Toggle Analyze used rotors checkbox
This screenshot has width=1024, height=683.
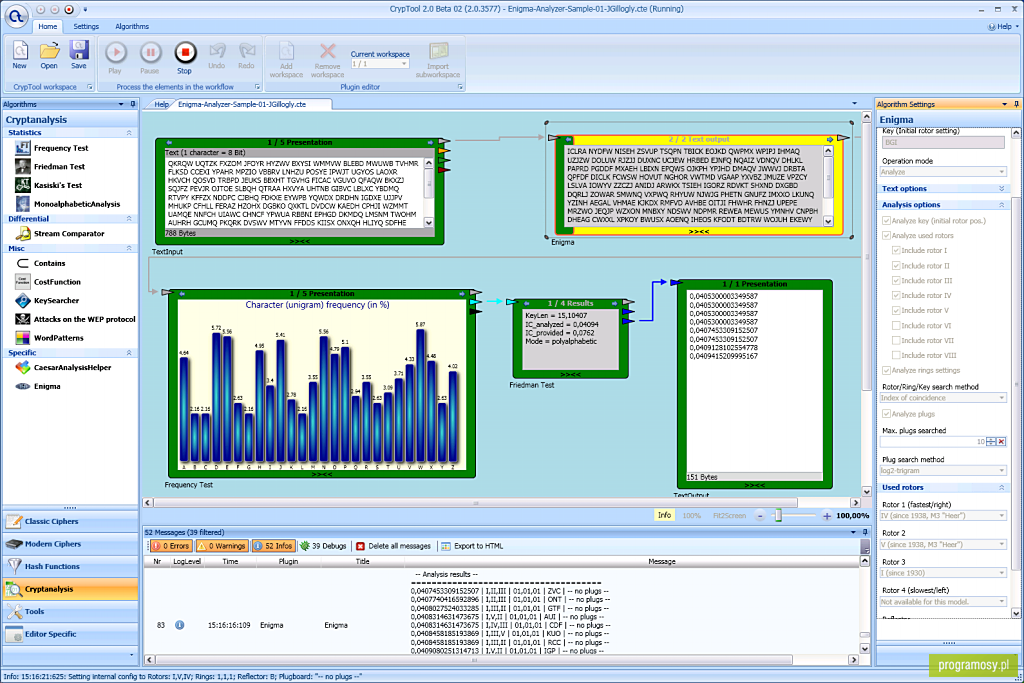(x=886, y=236)
